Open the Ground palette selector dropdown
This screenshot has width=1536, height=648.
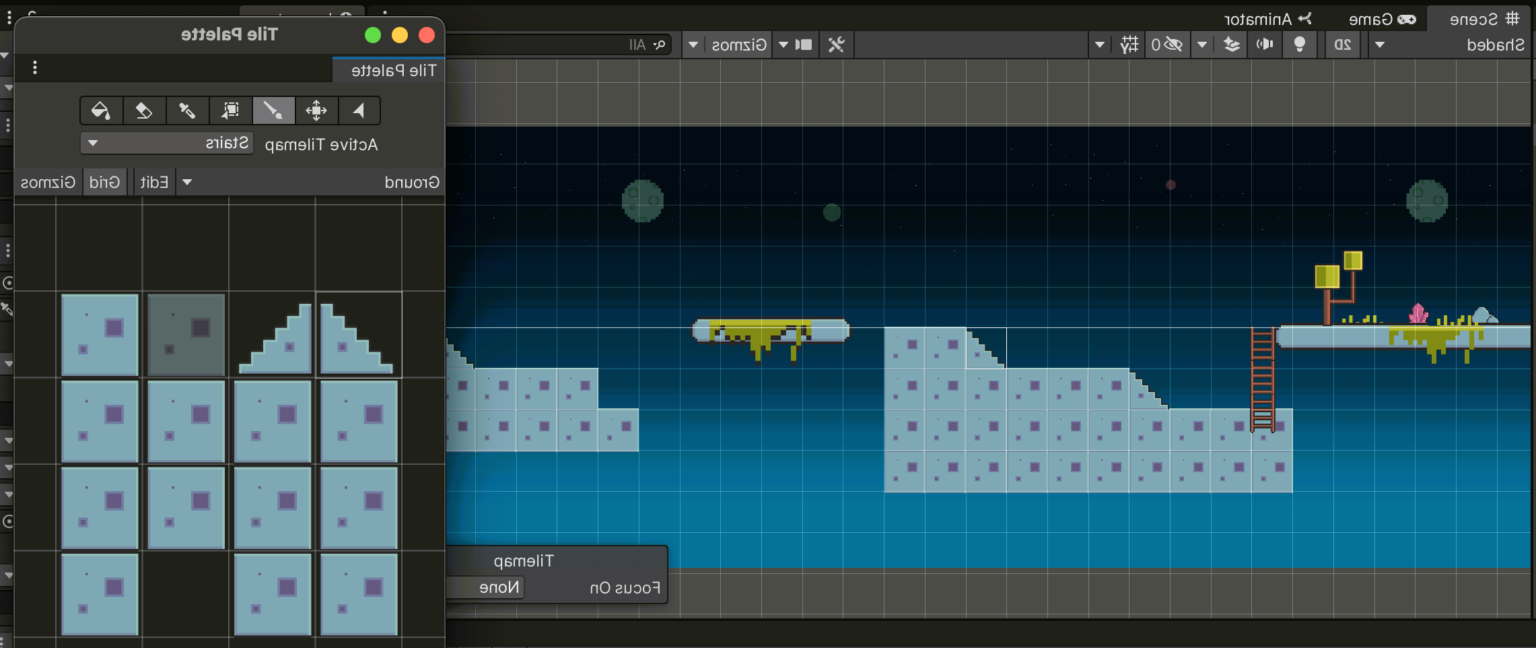(311, 182)
